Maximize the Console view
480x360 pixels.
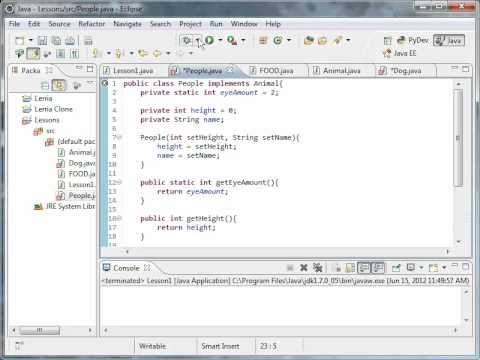coord(465,267)
